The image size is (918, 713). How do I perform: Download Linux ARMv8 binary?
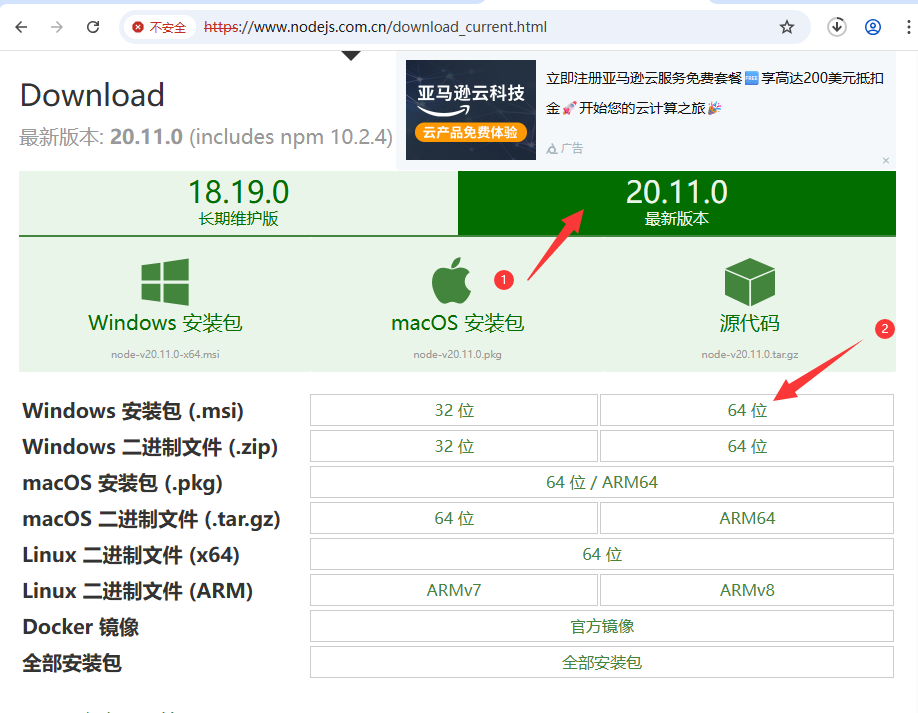tap(747, 590)
